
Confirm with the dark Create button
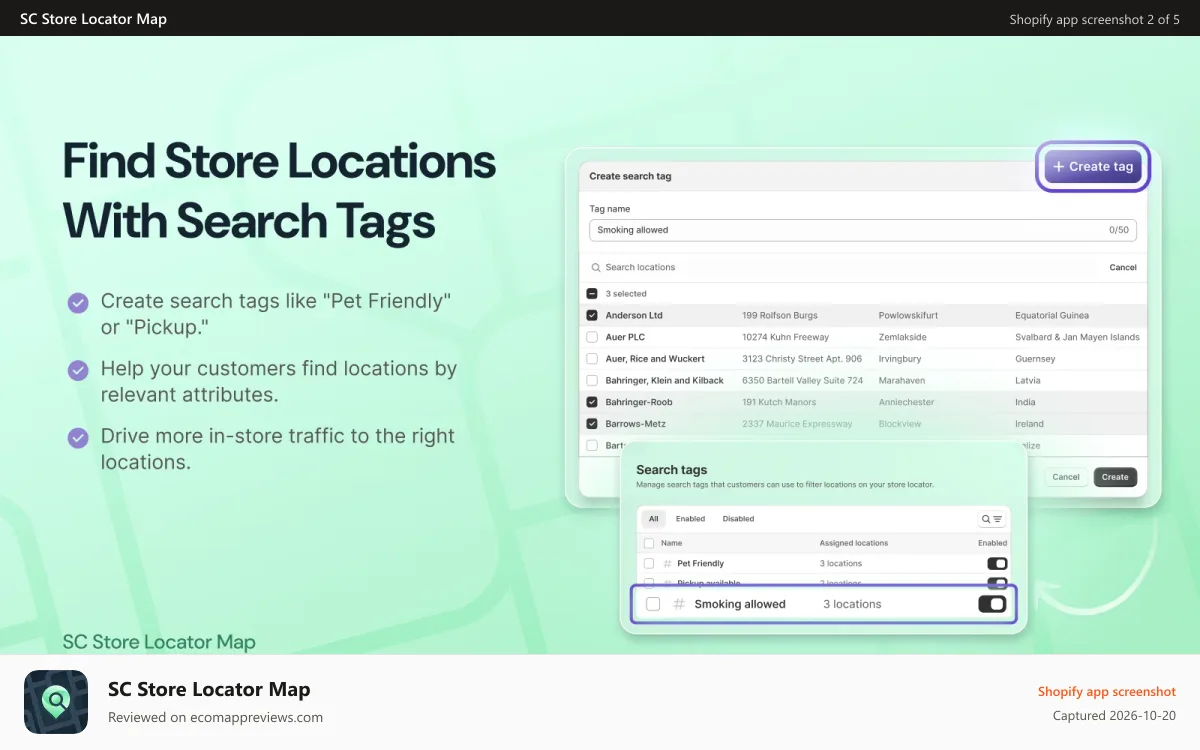1115,477
